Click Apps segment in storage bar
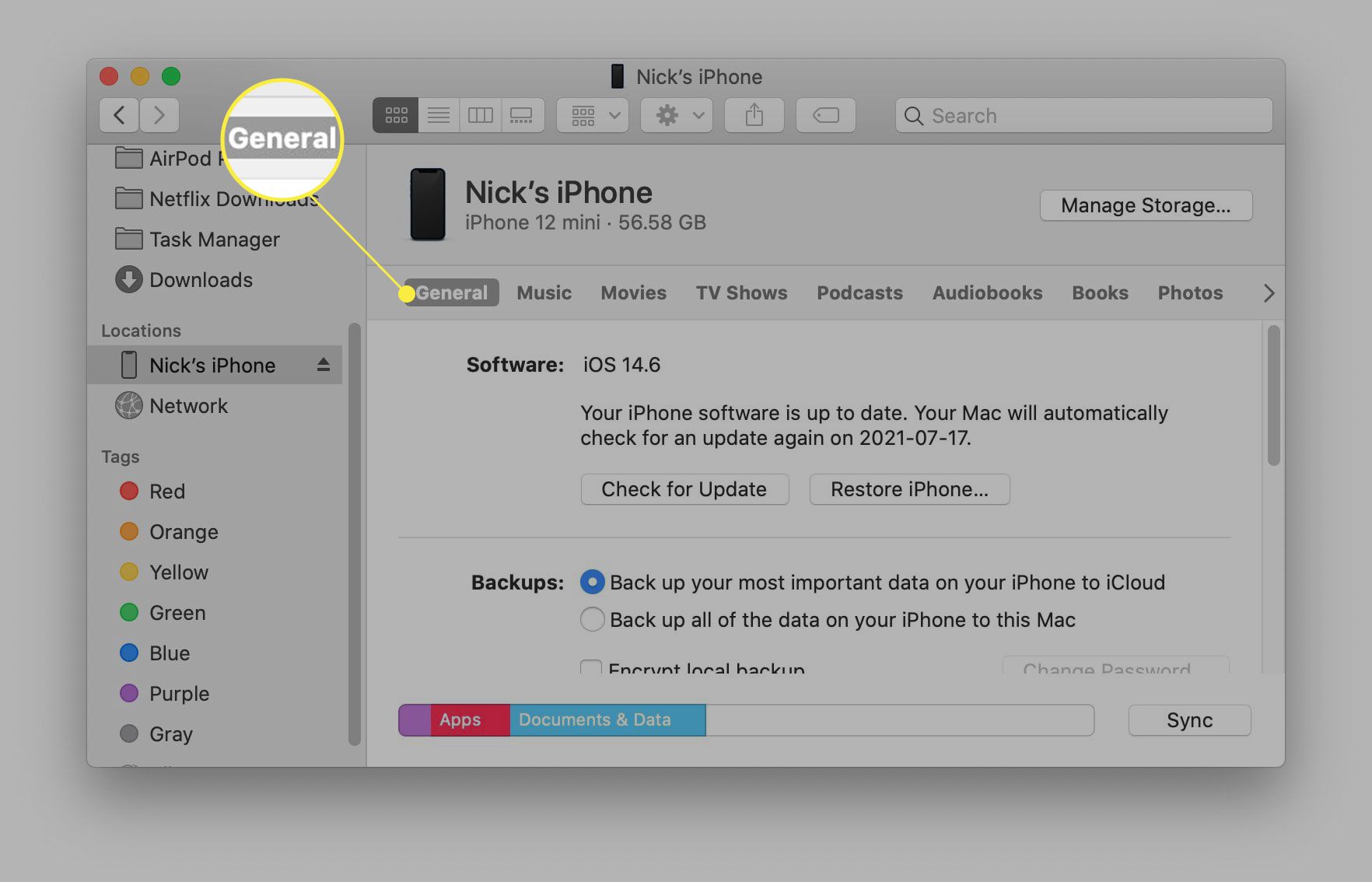The image size is (1372, 882). (470, 720)
